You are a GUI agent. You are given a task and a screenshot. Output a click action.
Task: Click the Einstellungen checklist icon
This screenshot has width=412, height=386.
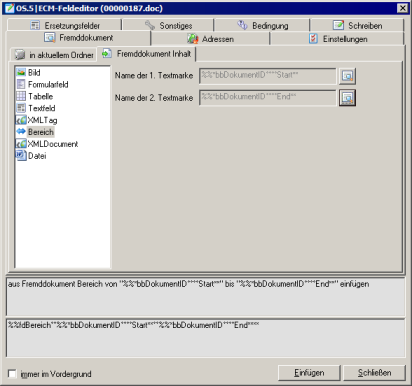coord(313,39)
